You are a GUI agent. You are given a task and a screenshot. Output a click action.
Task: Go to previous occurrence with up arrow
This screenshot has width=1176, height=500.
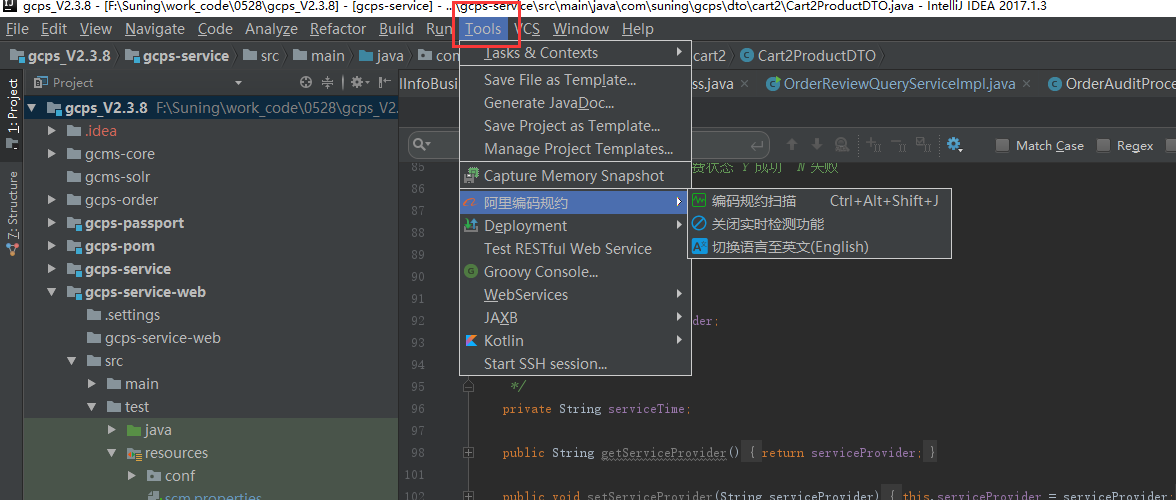792,145
